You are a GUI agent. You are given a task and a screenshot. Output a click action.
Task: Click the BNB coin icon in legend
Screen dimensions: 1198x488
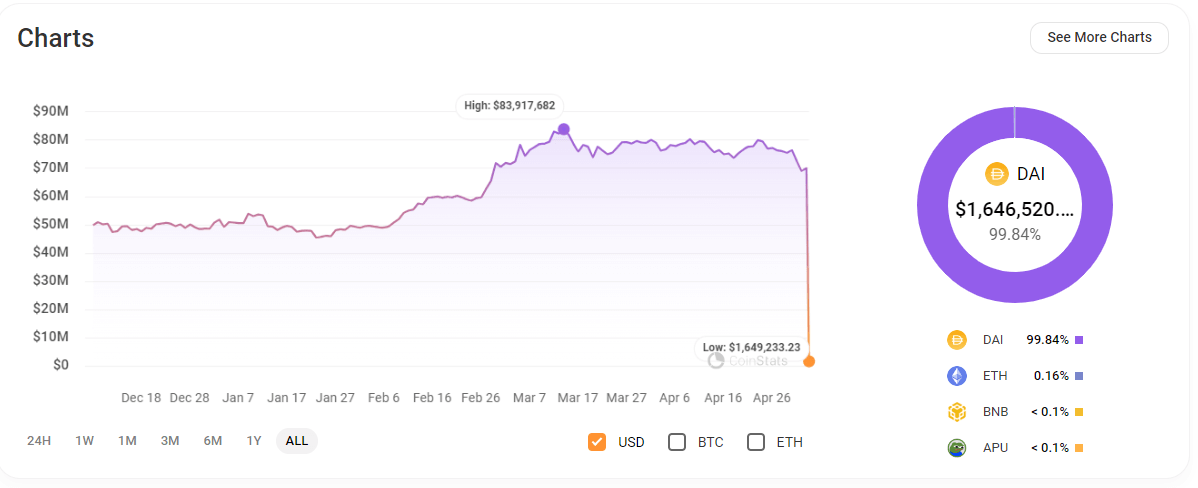(957, 412)
